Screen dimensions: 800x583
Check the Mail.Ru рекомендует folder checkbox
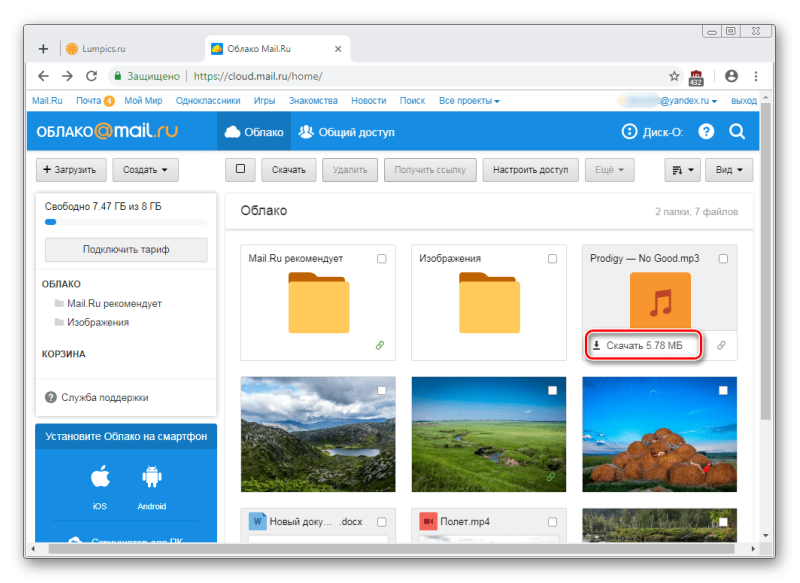(x=382, y=259)
